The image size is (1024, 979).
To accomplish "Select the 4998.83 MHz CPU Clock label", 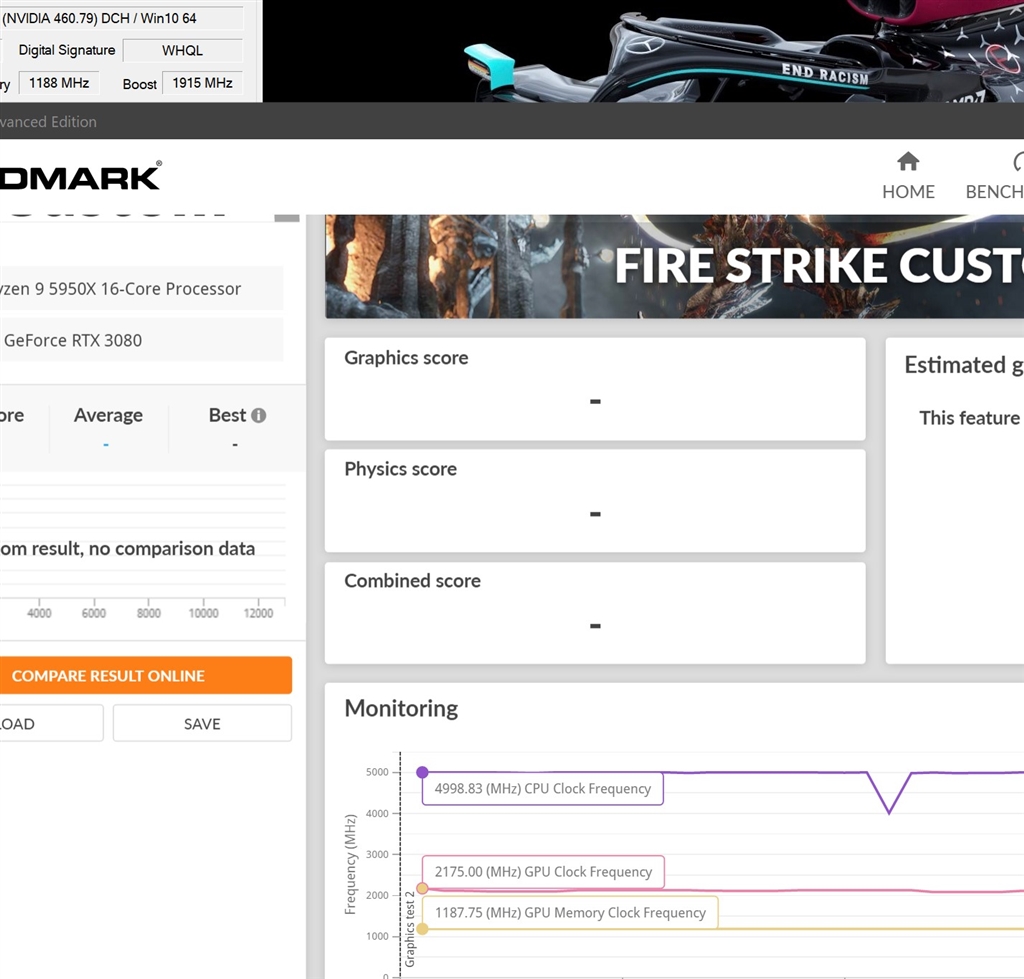I will pyautogui.click(x=543, y=789).
